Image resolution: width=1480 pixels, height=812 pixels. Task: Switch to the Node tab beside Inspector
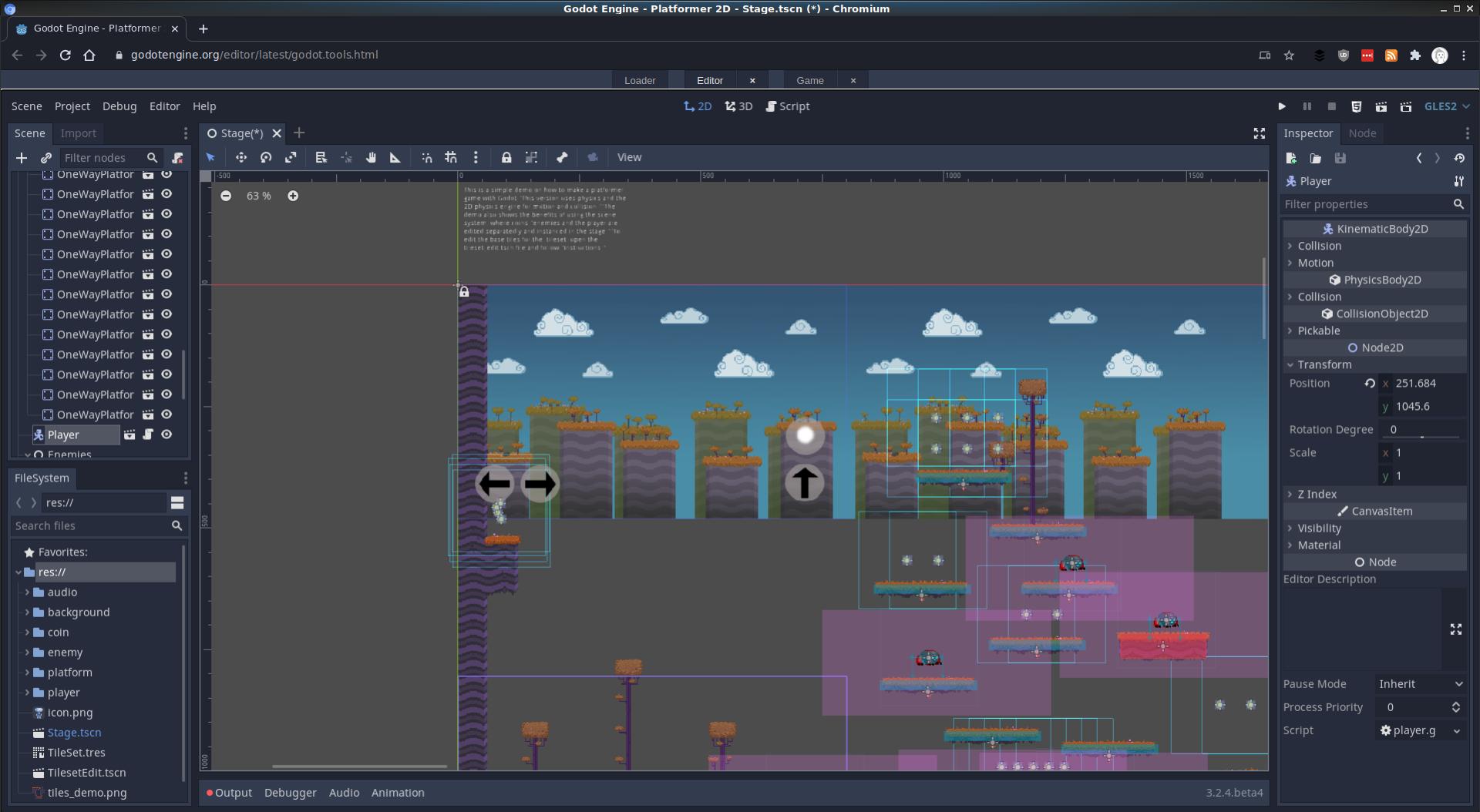1362,133
